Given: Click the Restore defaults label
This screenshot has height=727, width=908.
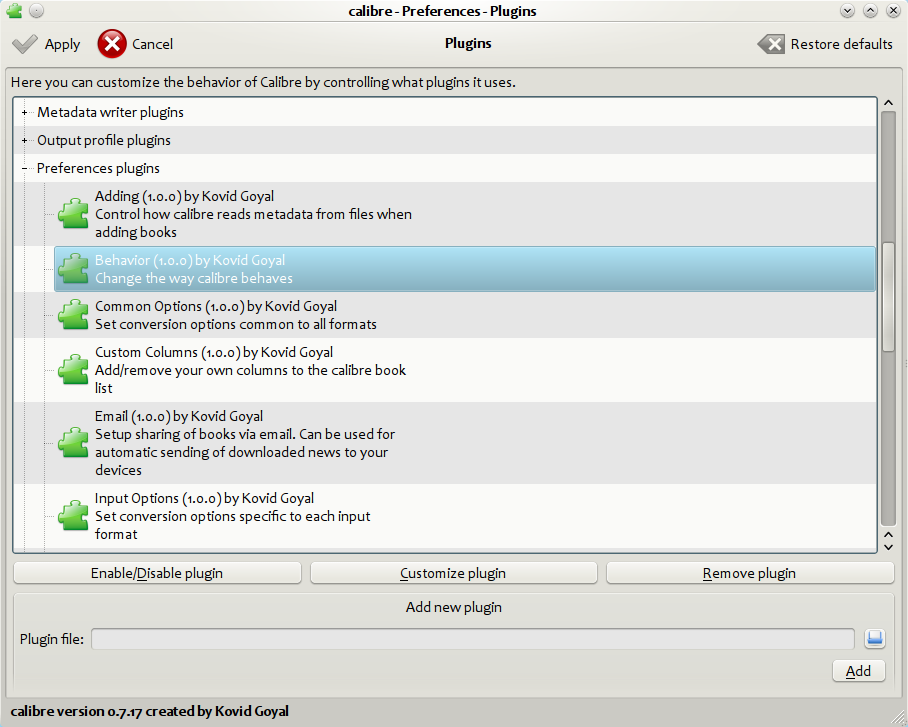Looking at the screenshot, I should [841, 44].
